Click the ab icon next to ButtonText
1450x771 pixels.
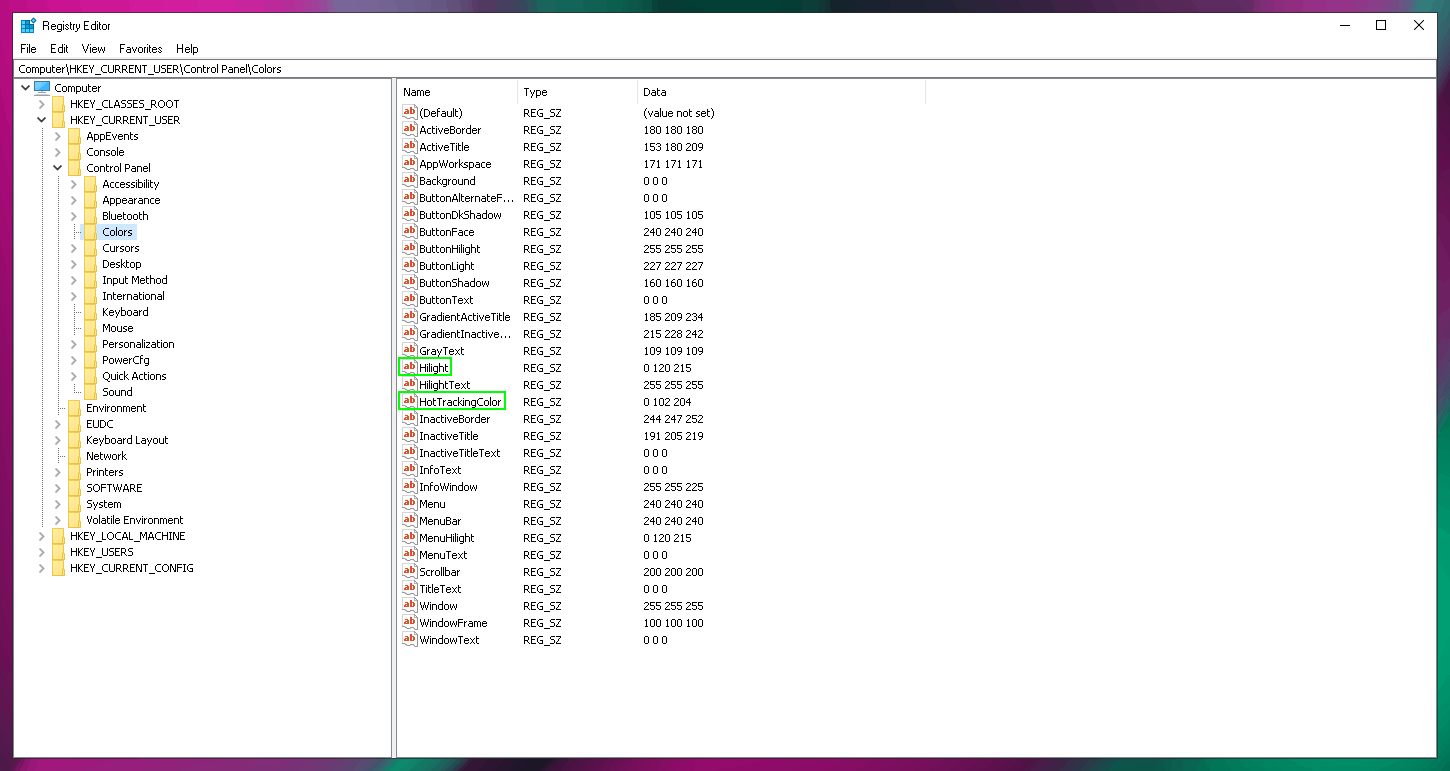[409, 300]
